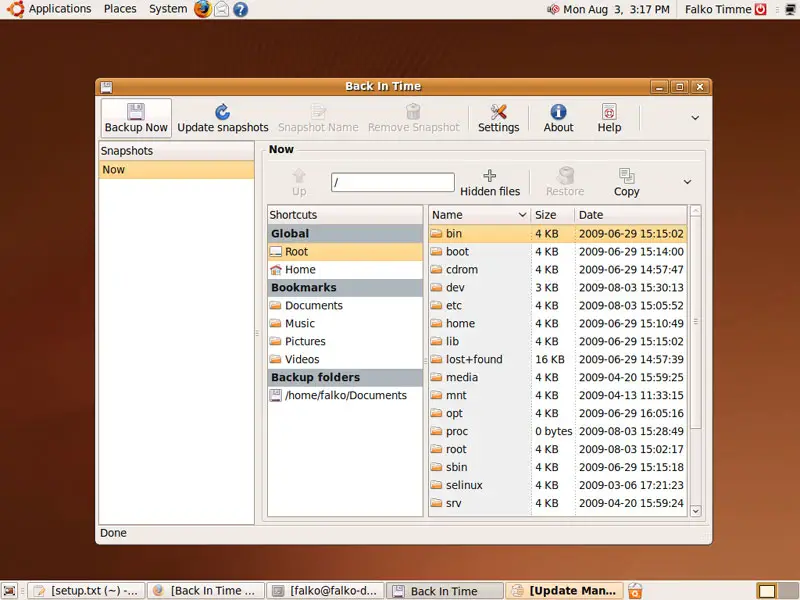Click the file list scroll down arrow
This screenshot has width=800, height=600.
(695, 511)
